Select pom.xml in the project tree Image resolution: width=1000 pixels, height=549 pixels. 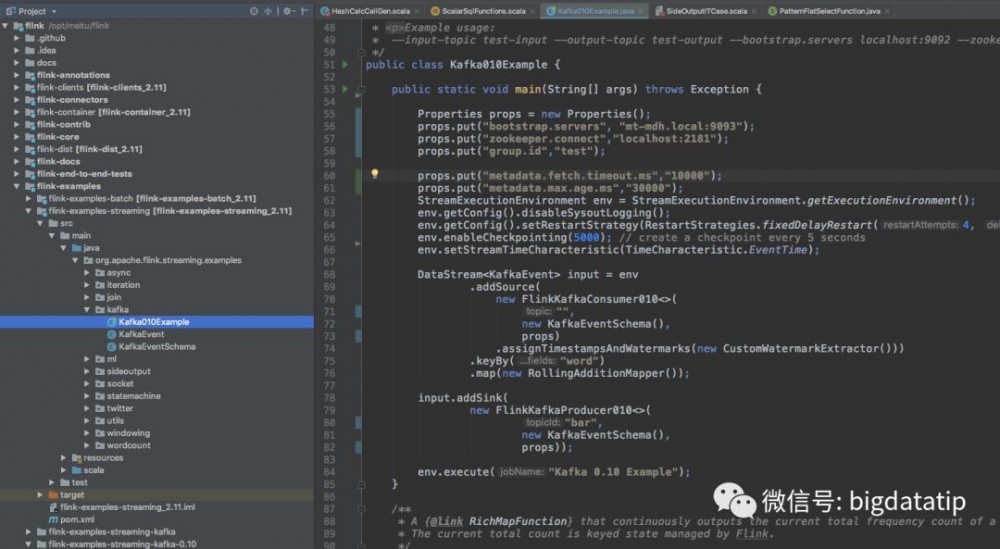click(77, 520)
